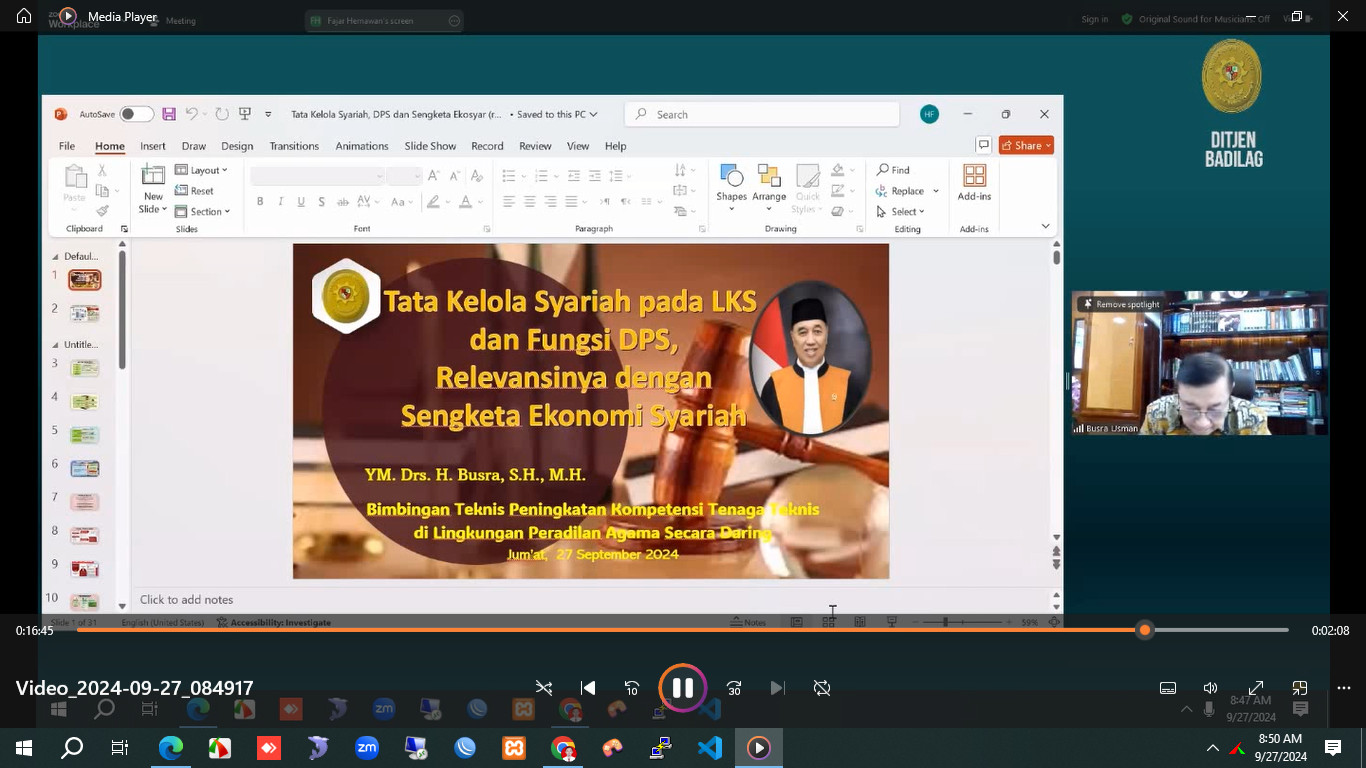Open the volume control in Media Player
Screen dimensions: 1366x768
click(1210, 688)
